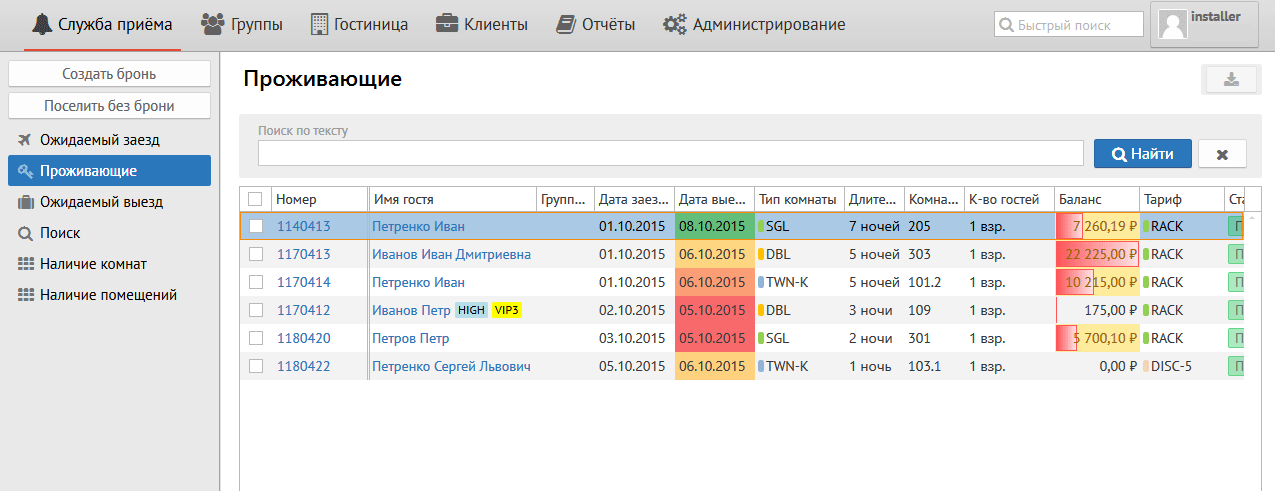Click the Группы people icon
The height and width of the screenshot is (491, 1275).
coord(212,24)
